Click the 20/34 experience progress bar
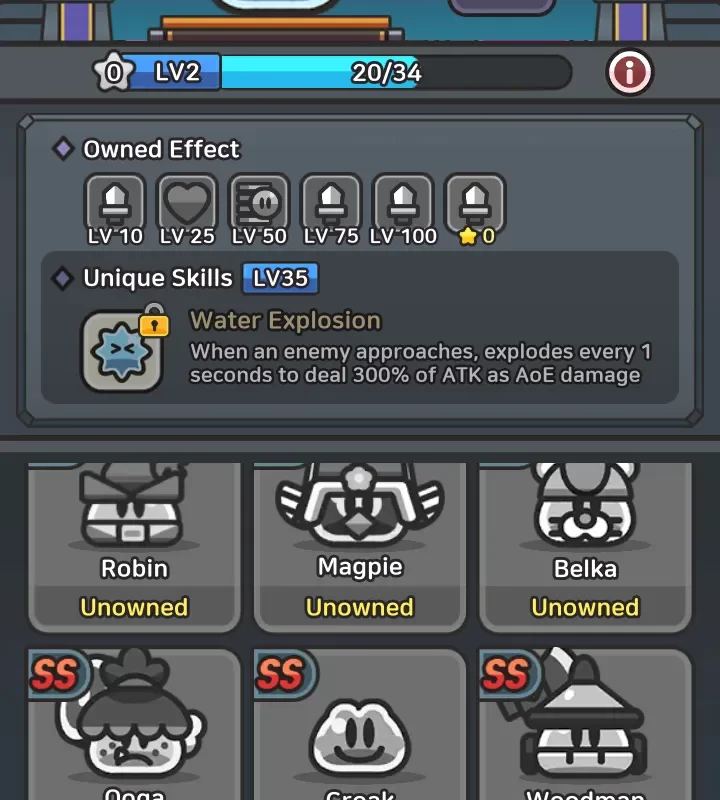720x800 pixels. (x=396, y=72)
